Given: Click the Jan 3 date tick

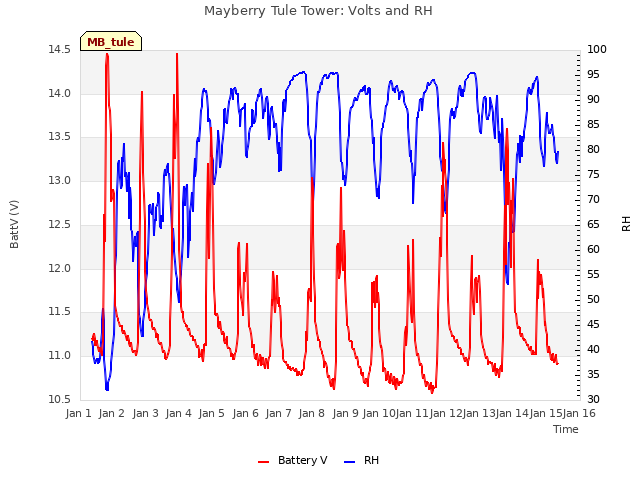Looking at the screenshot, I should [x=145, y=413].
